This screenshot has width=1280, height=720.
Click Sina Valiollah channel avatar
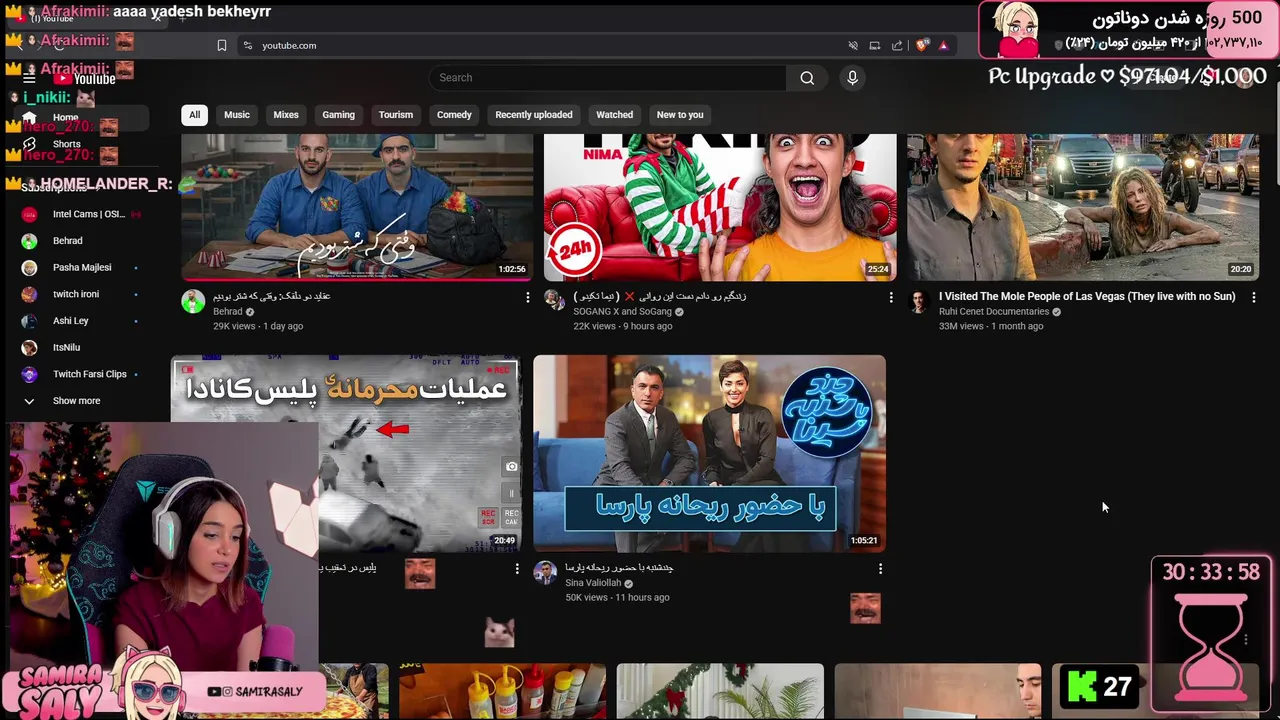545,572
